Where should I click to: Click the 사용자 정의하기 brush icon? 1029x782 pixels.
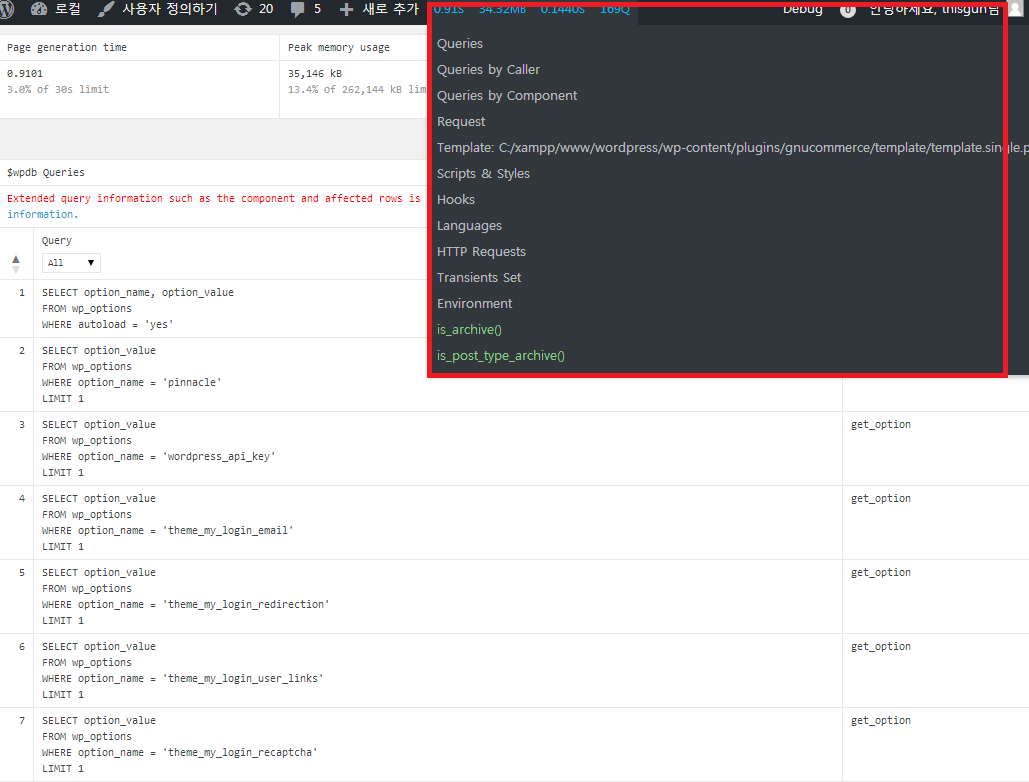click(106, 9)
